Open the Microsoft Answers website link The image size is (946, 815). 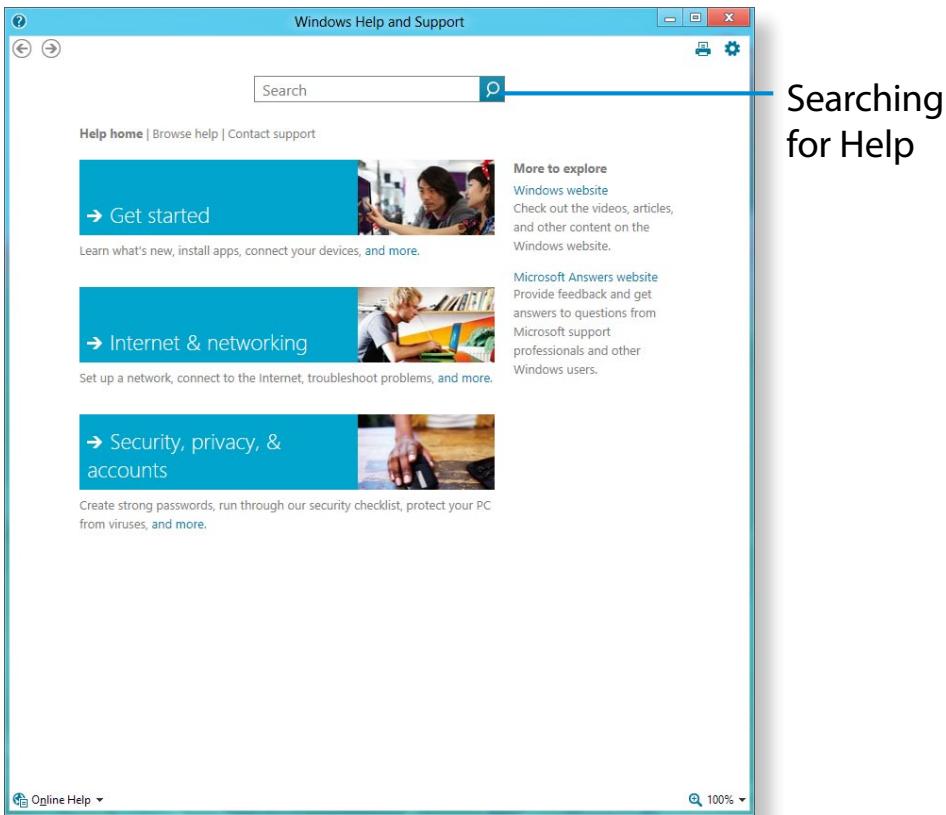click(x=585, y=277)
